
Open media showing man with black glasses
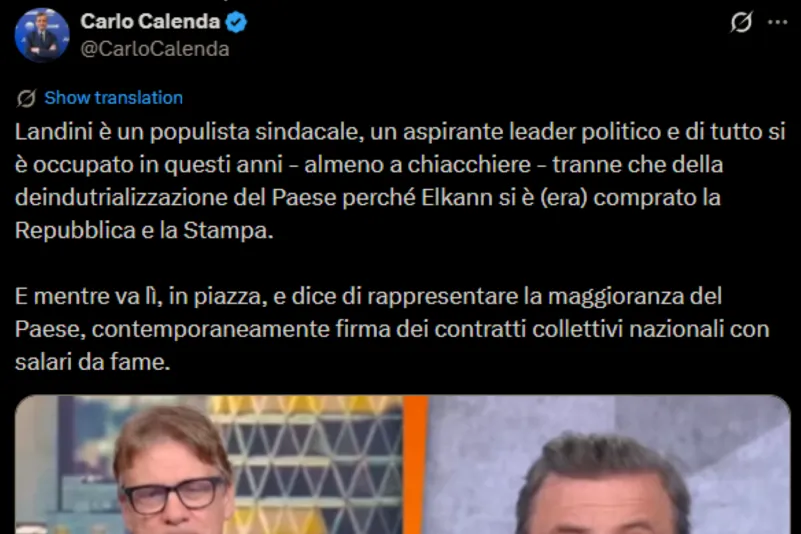(x=209, y=465)
